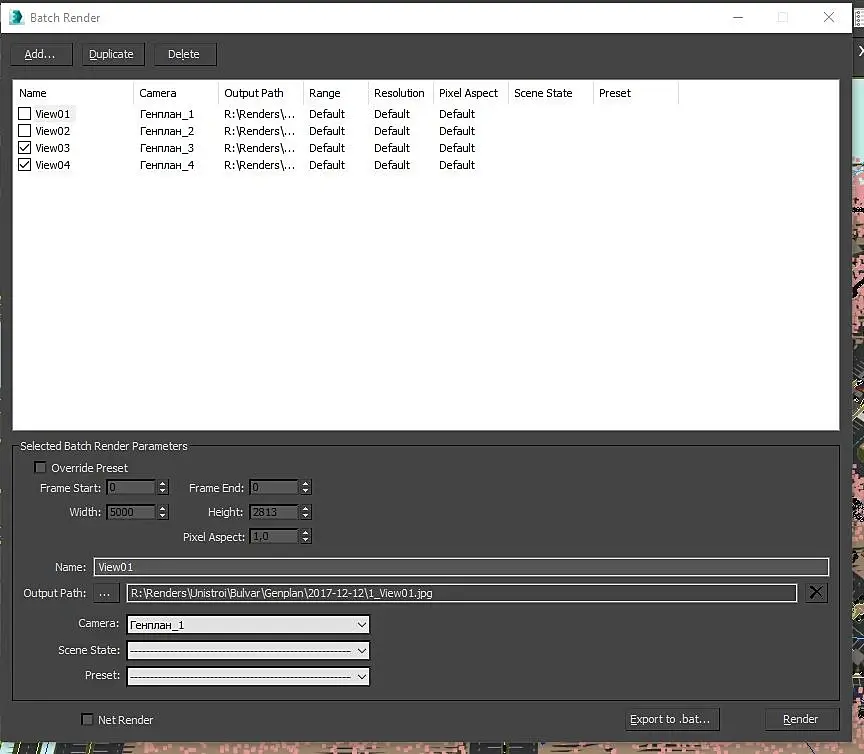
Task: Click the Export to .bat... button
Action: coord(672,719)
